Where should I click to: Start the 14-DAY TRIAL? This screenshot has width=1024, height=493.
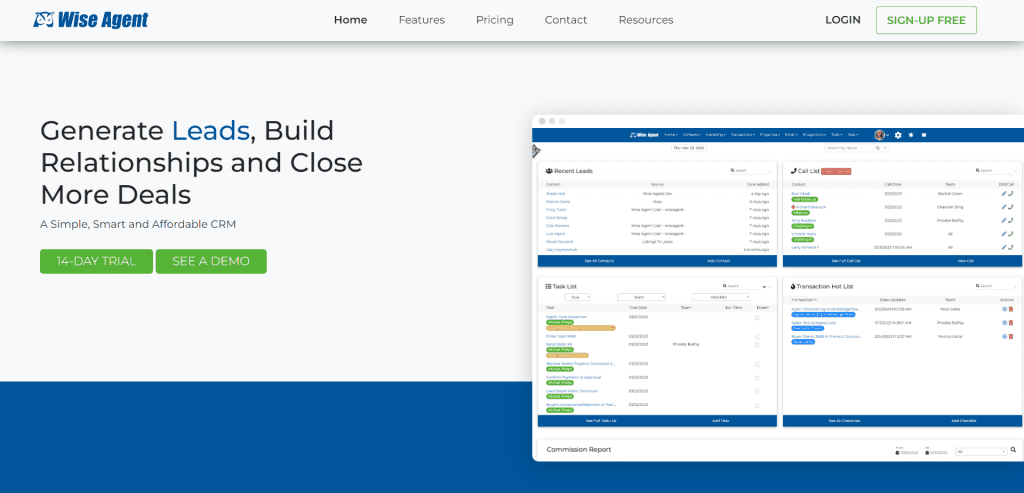(x=96, y=261)
